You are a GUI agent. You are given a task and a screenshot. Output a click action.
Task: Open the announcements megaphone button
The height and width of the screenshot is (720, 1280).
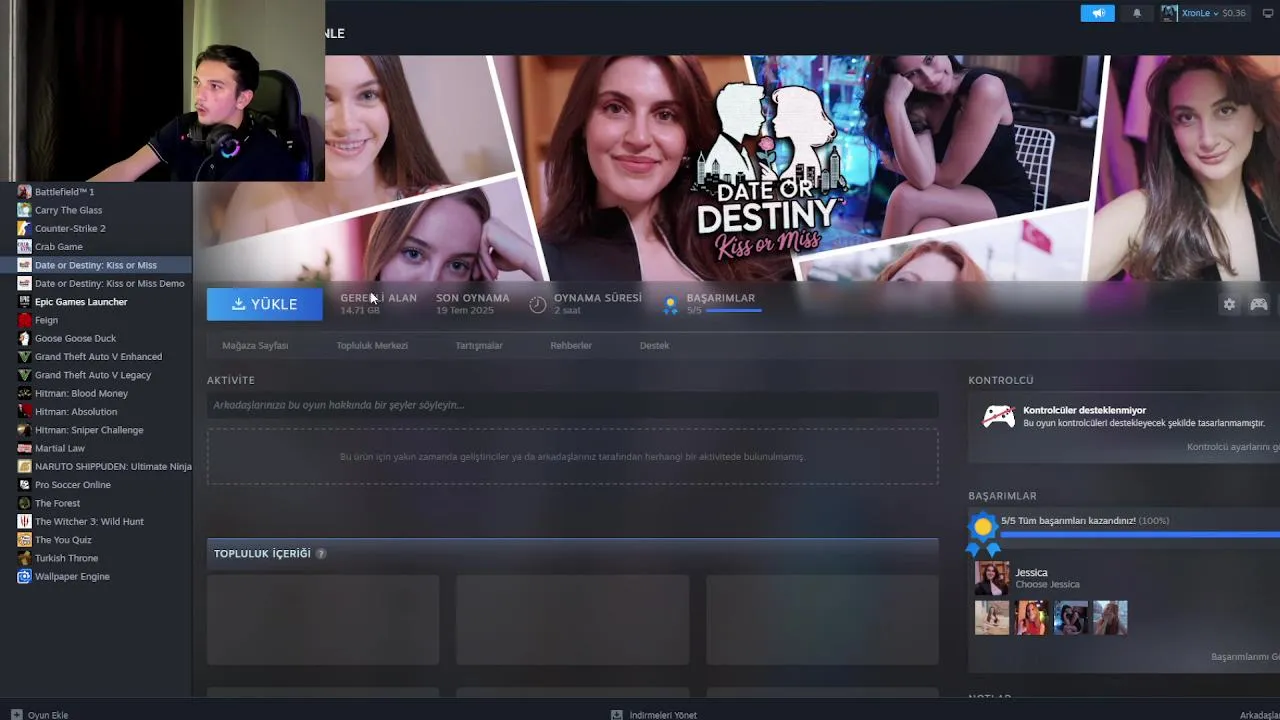(x=1097, y=13)
